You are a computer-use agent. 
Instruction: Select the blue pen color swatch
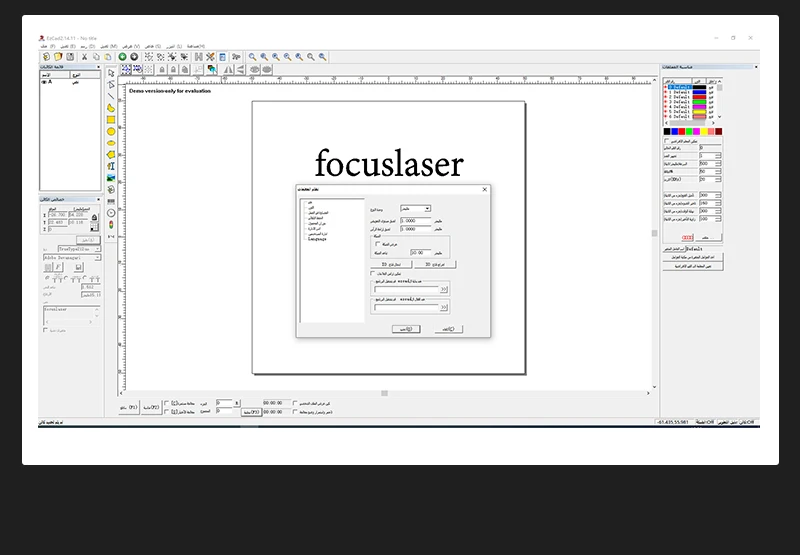tap(674, 132)
